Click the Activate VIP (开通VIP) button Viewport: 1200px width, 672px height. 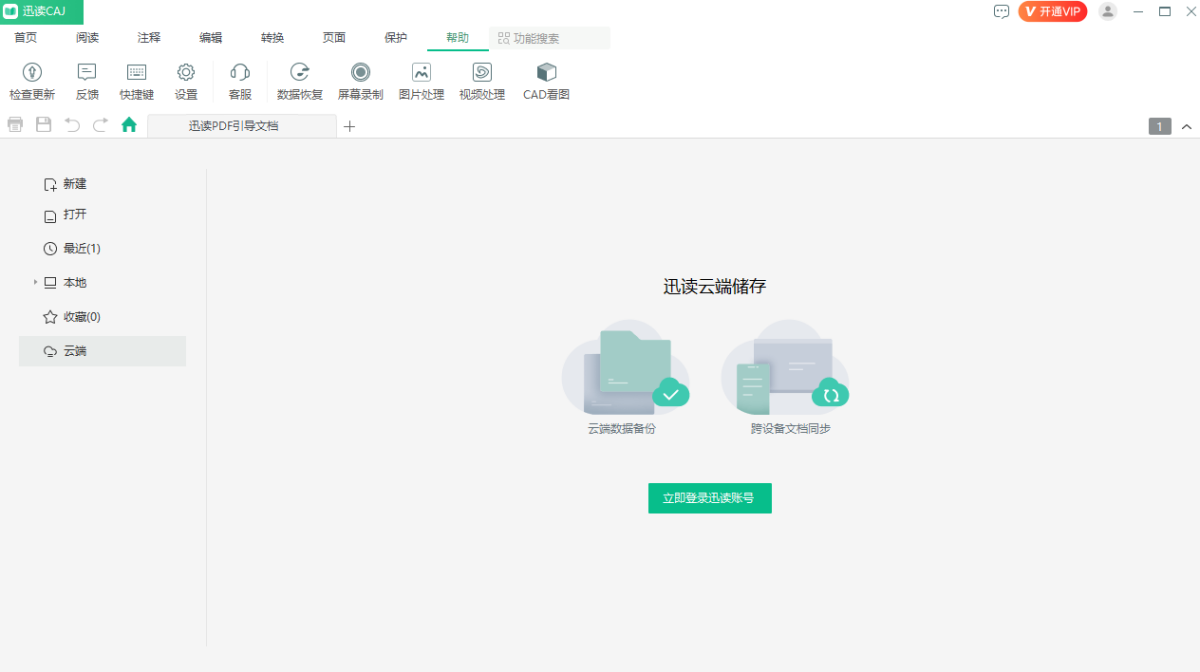pos(1052,12)
